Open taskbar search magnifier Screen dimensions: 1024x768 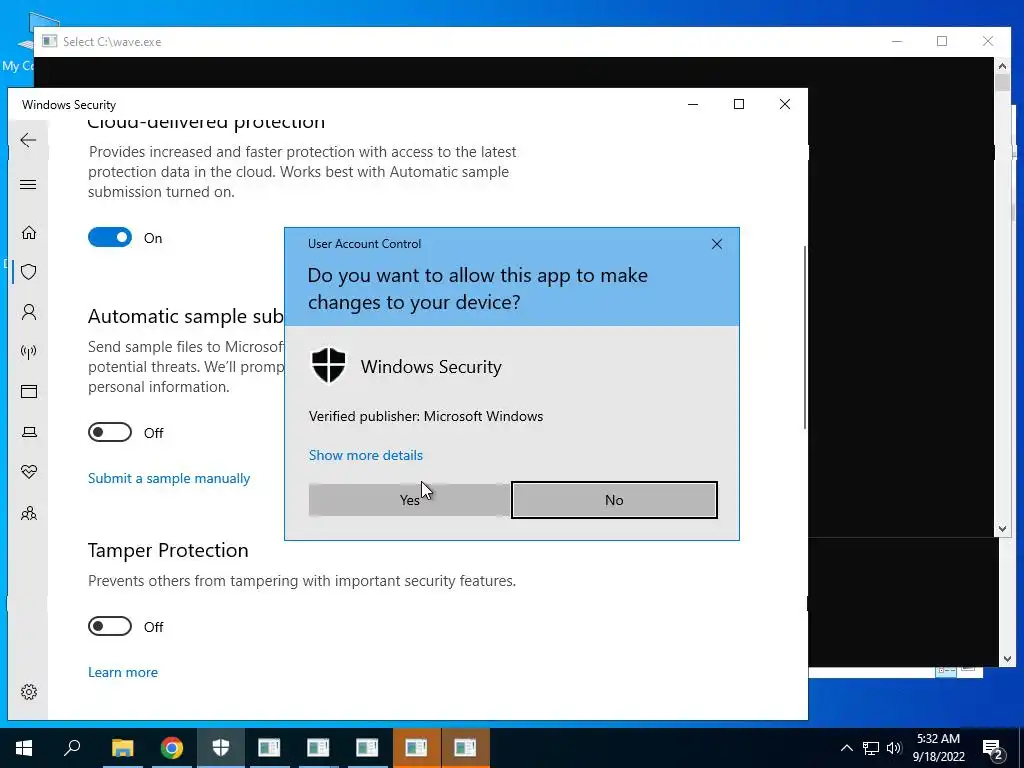(x=72, y=747)
